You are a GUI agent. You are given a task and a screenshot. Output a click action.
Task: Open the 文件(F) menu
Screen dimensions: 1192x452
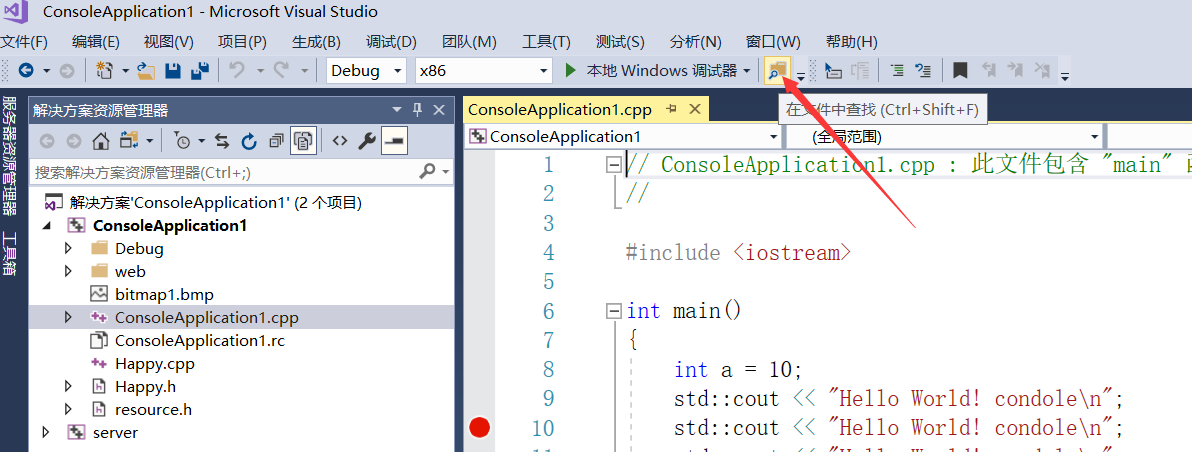(24, 42)
